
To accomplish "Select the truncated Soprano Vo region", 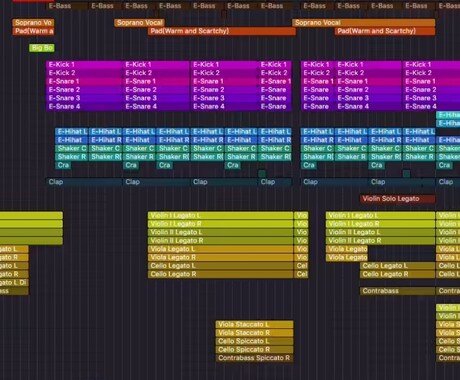I will click(33, 23).
